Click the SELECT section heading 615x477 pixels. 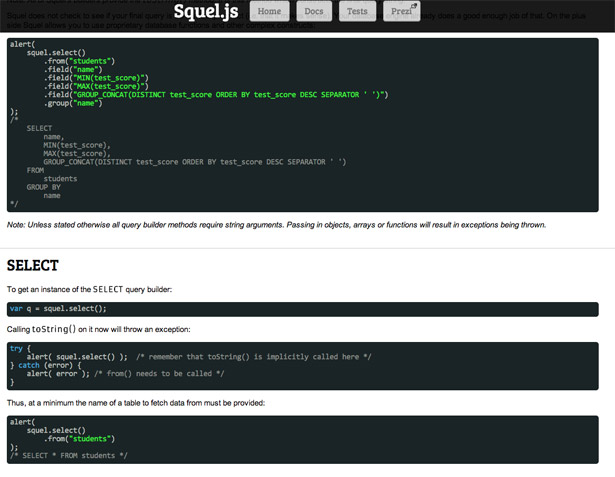(33, 266)
